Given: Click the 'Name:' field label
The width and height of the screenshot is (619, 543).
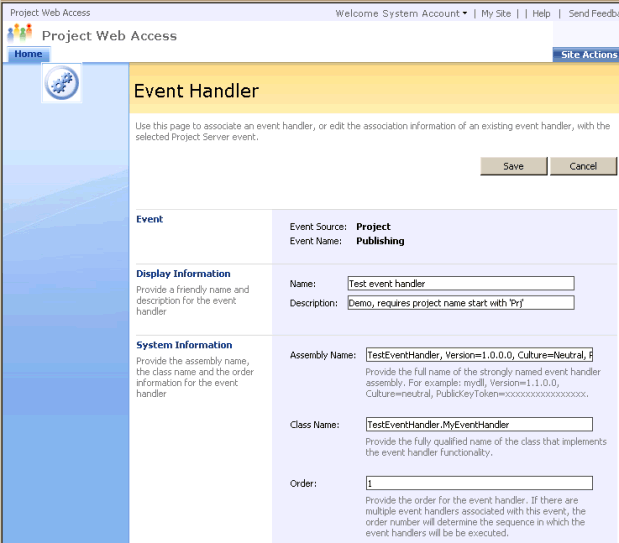Looking at the screenshot, I should (302, 284).
